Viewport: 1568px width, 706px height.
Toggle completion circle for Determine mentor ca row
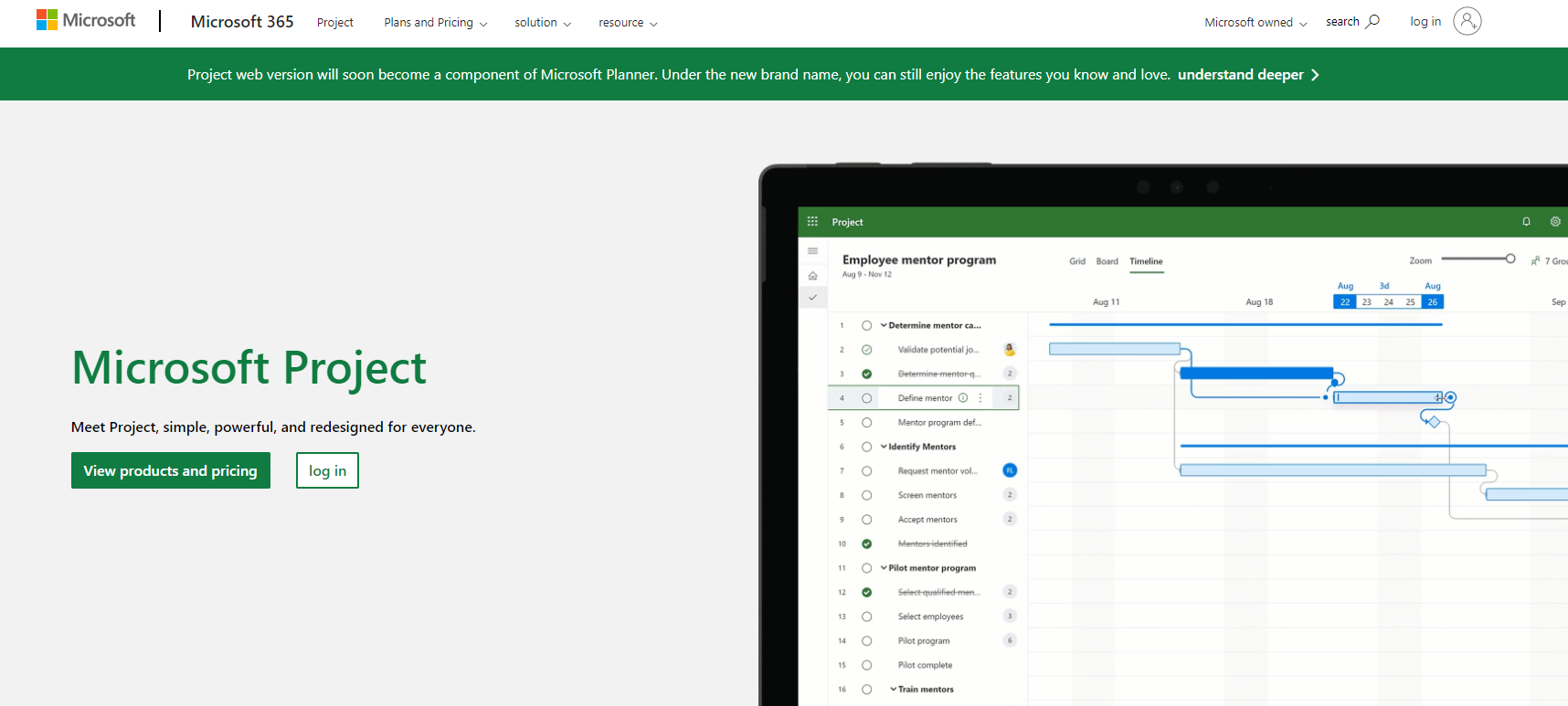point(866,325)
